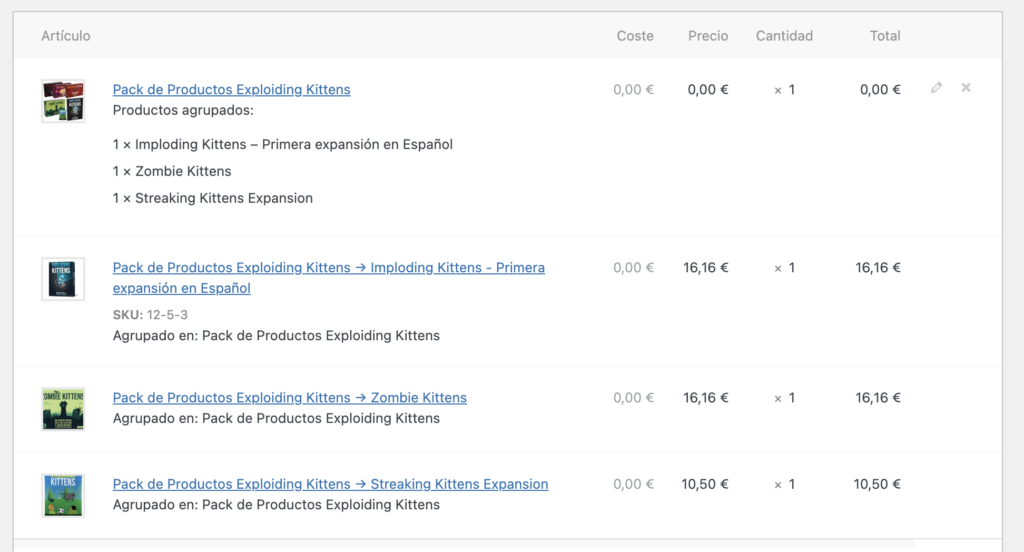The height and width of the screenshot is (552, 1024).
Task: Click the 10,50 € price of Streaking Kittens
Action: tap(705, 484)
